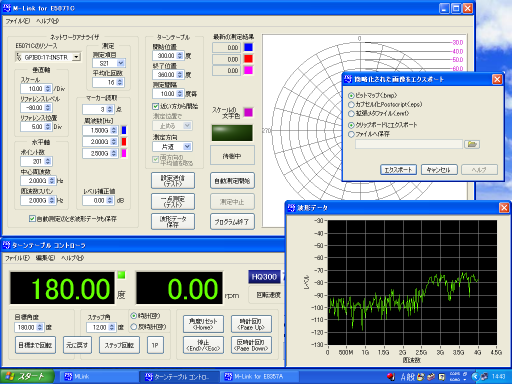Click the Cancel button in export dialog
512x384 pixels.
pos(439,170)
